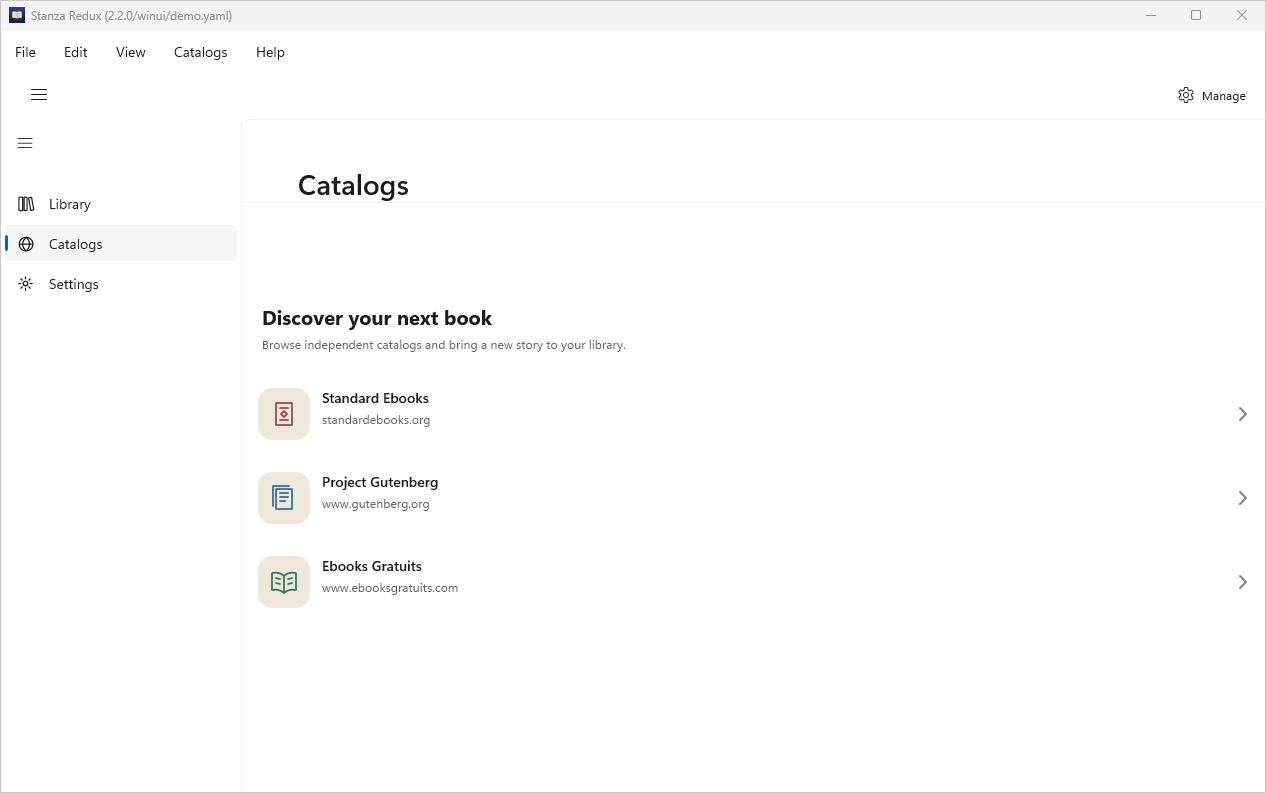Click the Catalogs globe icon
Screen dimensions: 1266x793
[26, 244]
